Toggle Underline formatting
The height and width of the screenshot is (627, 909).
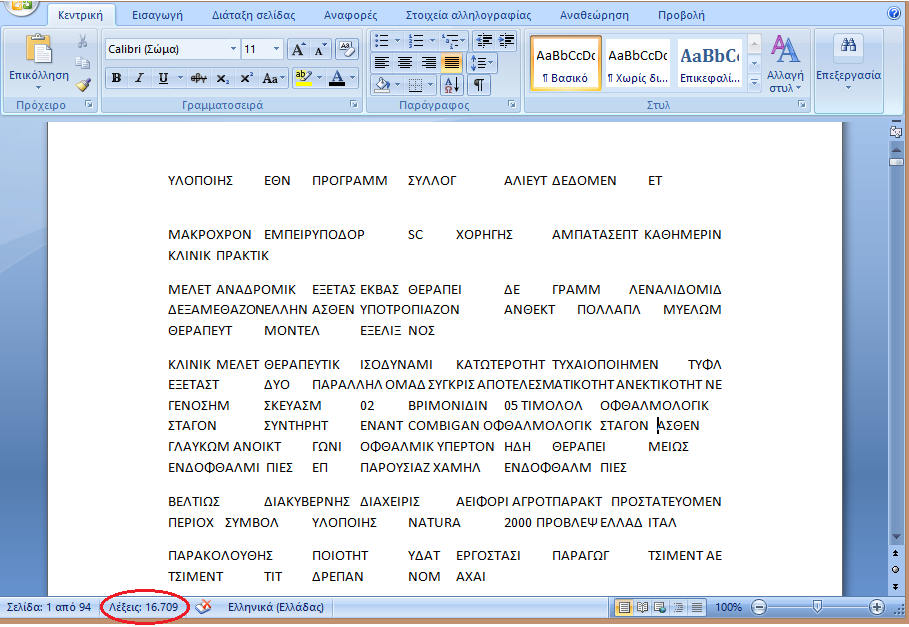click(163, 78)
